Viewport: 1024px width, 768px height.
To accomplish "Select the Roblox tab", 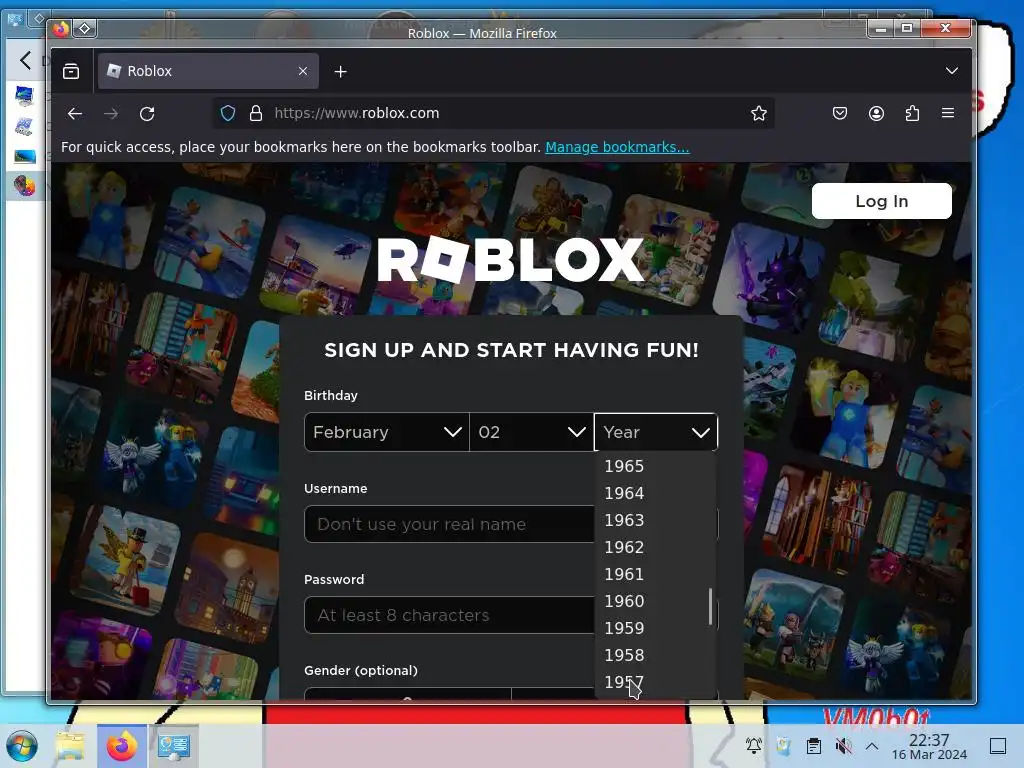I will coord(208,71).
